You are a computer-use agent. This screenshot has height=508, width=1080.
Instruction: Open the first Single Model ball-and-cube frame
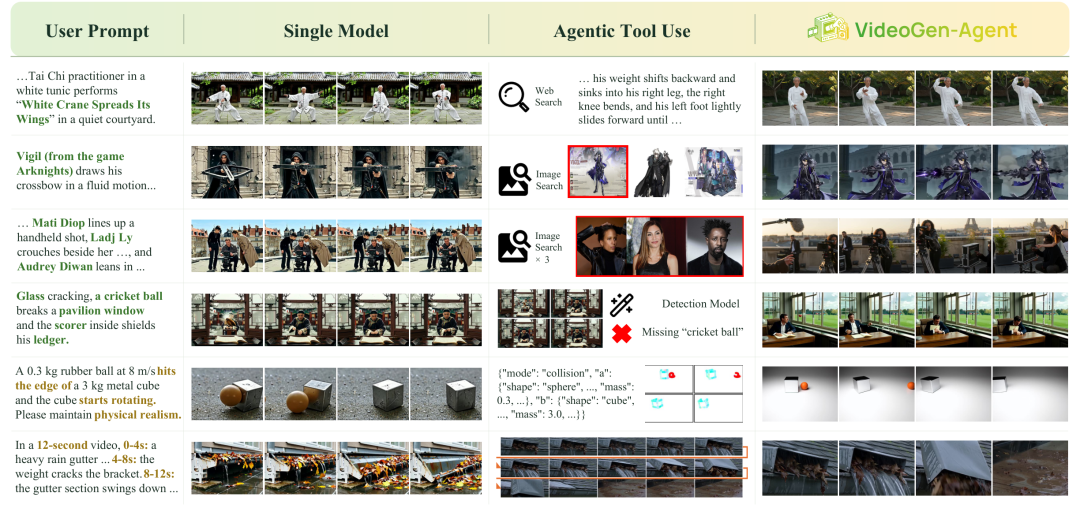coord(227,394)
